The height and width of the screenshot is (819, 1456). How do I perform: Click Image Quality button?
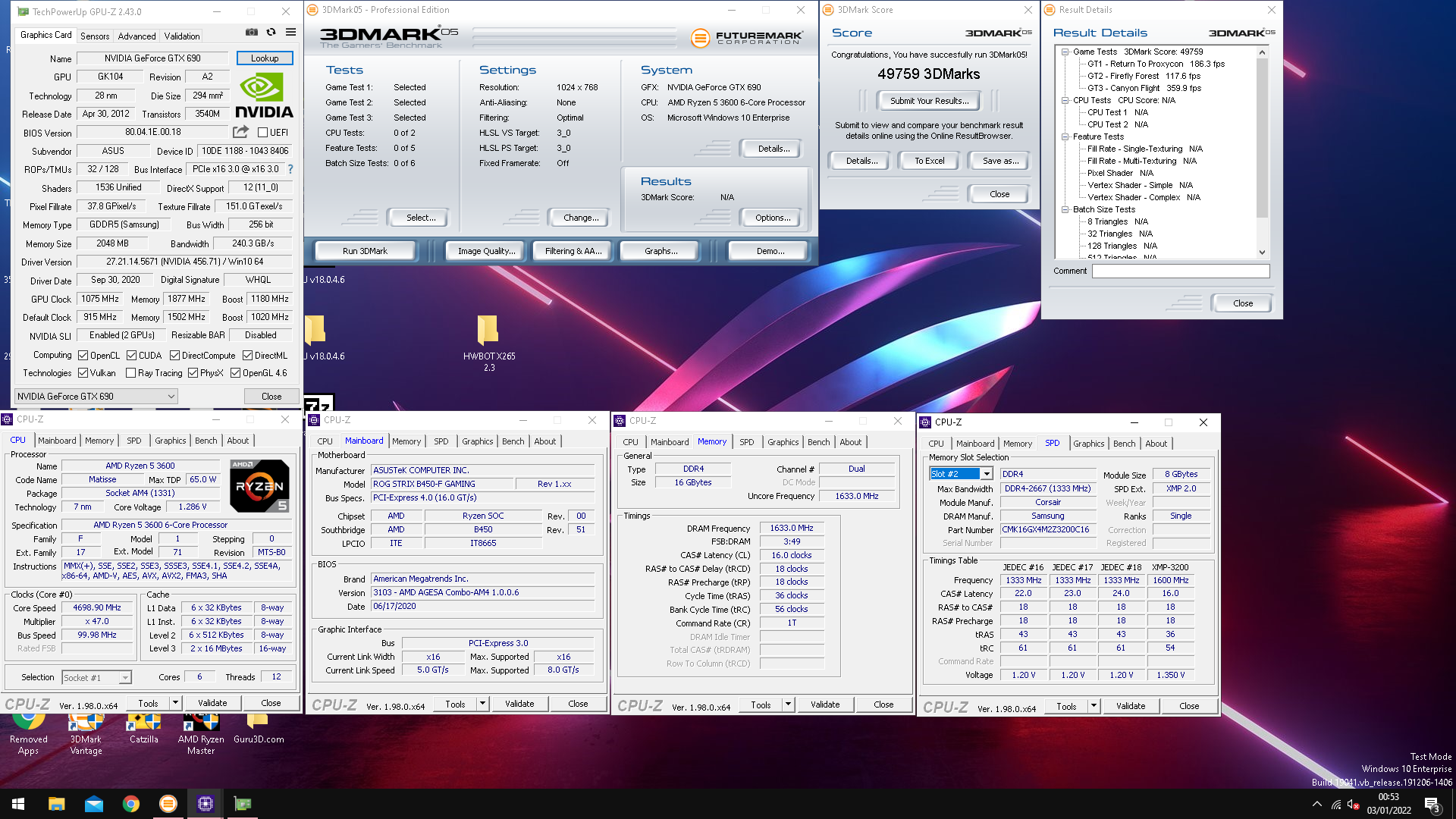point(486,251)
